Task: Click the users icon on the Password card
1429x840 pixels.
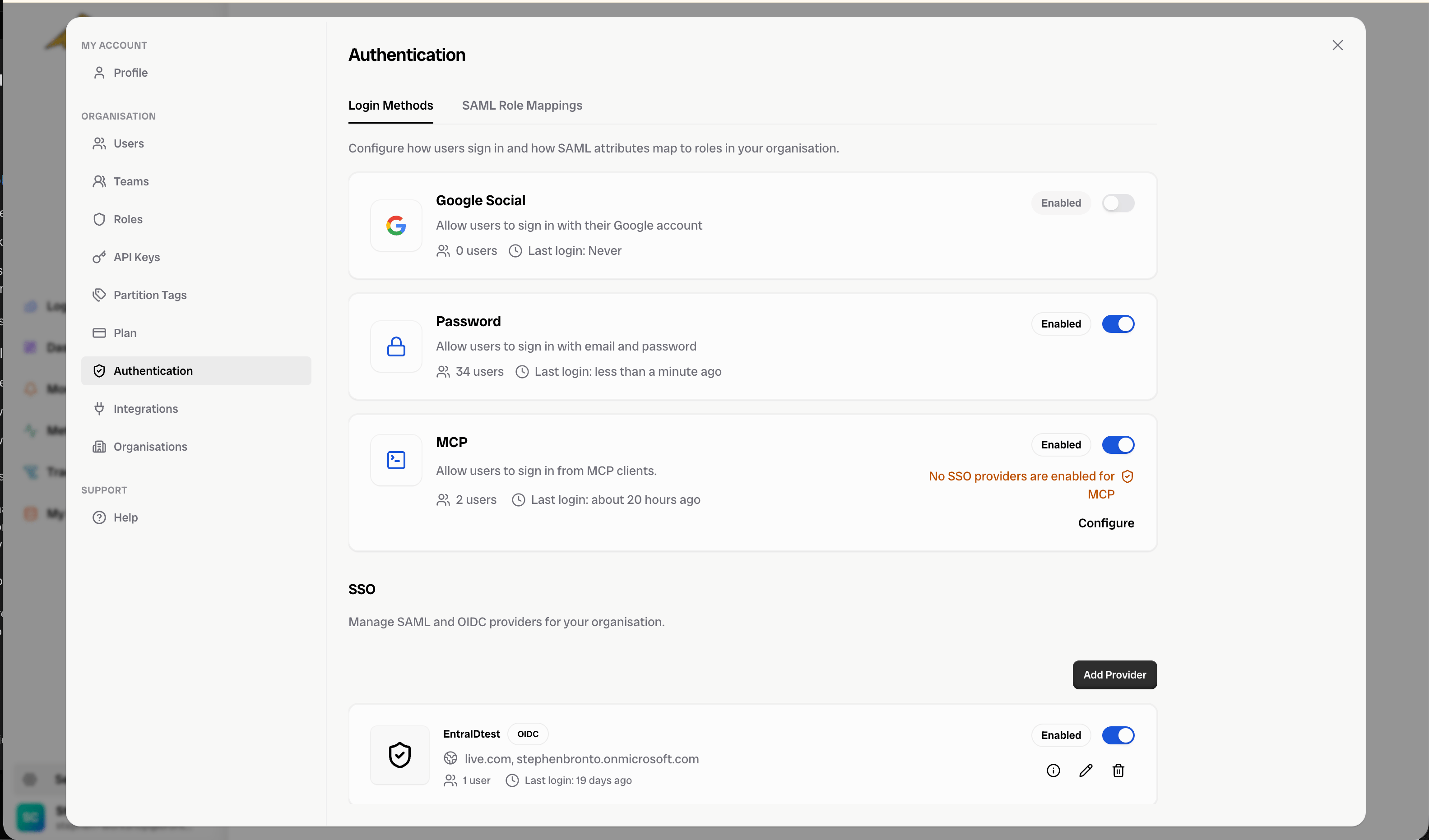Action: [x=443, y=372]
